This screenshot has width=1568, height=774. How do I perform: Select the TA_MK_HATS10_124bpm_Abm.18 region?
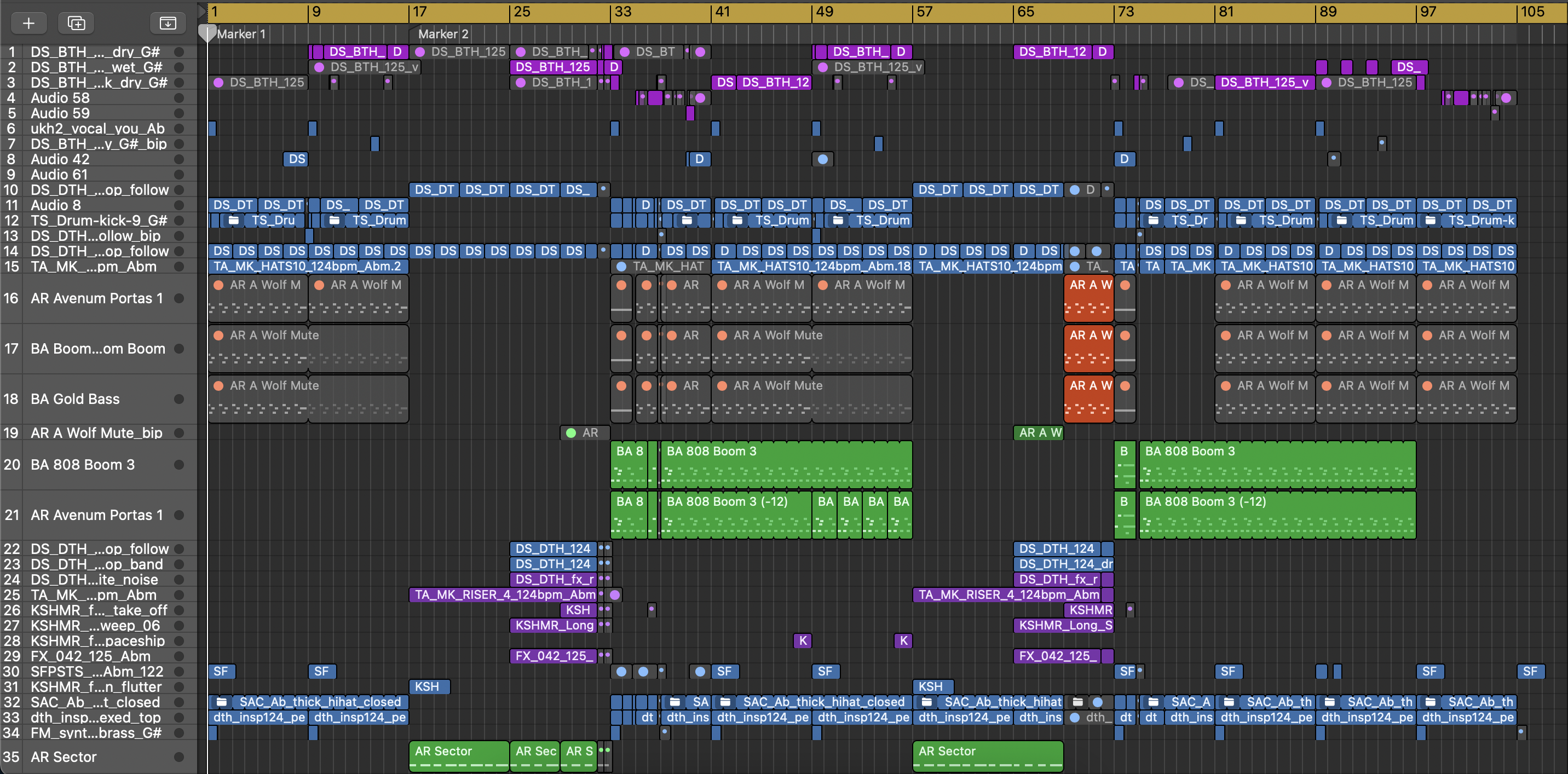point(812,267)
